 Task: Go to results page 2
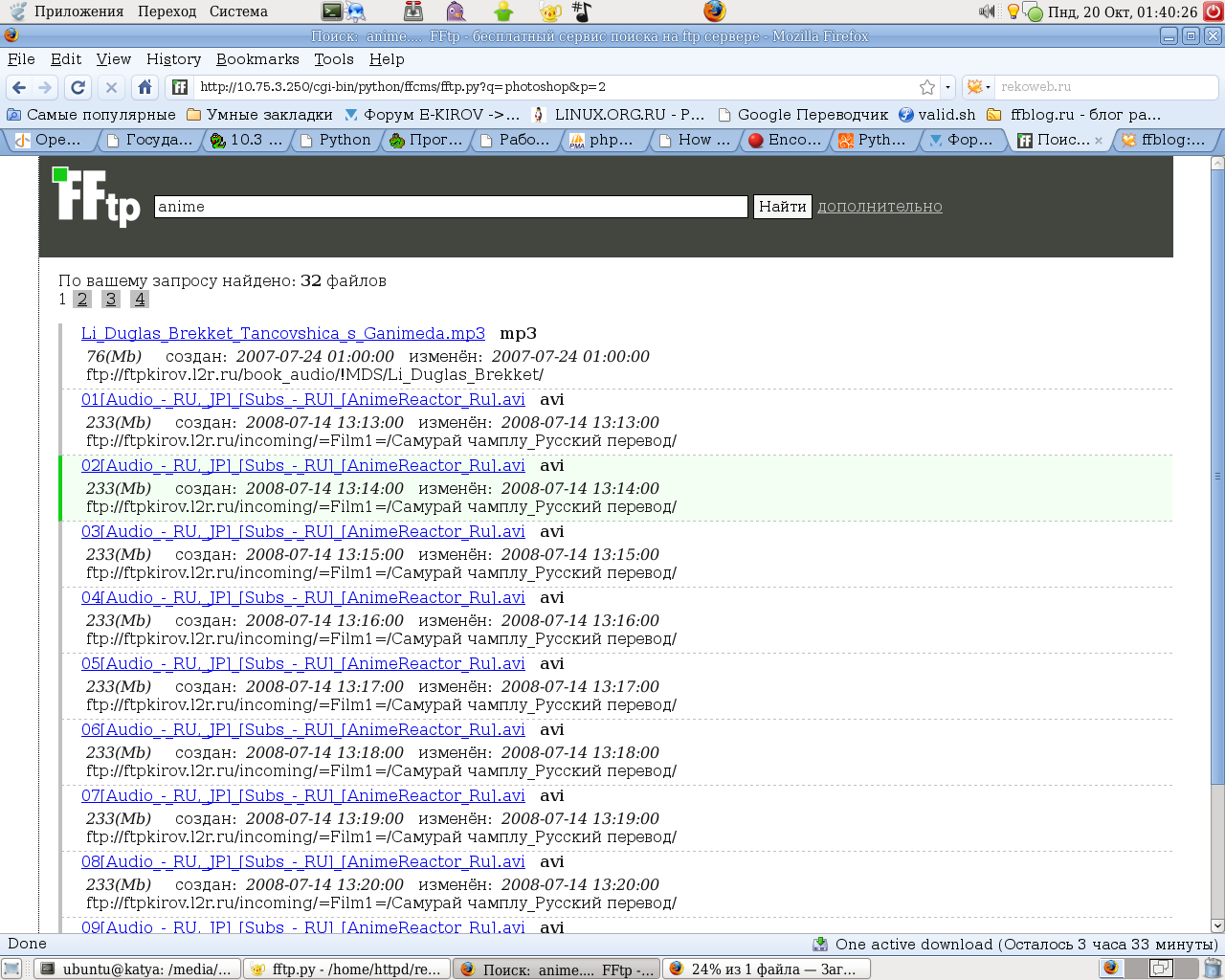tap(82, 300)
